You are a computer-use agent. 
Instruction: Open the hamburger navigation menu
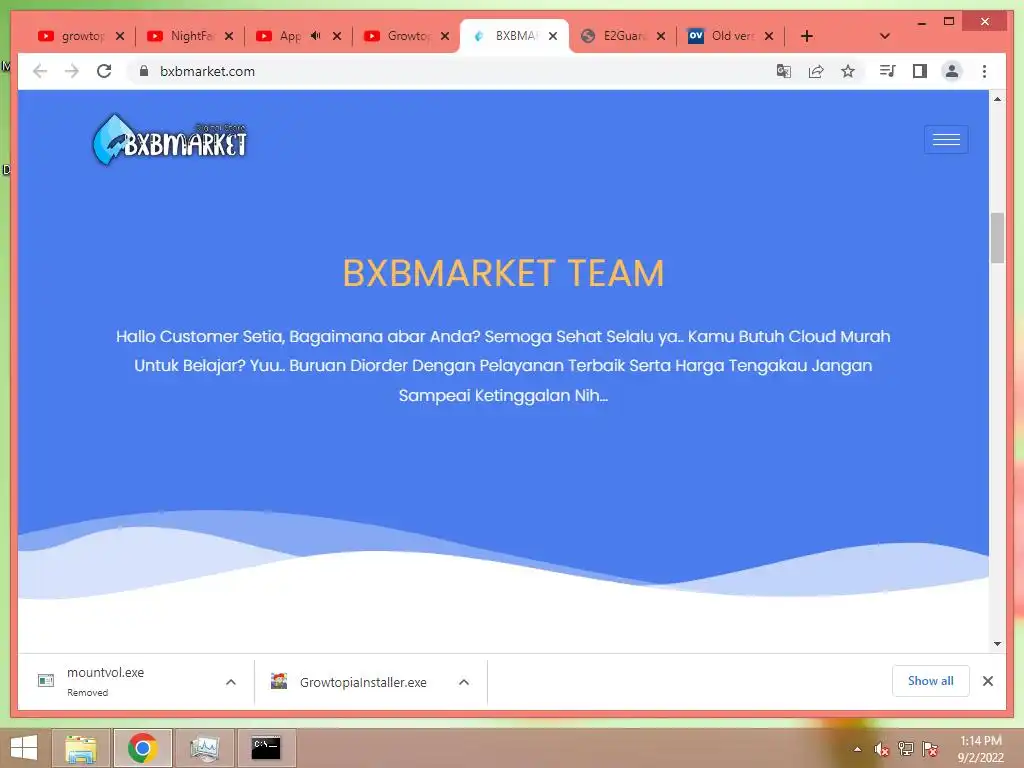(946, 139)
